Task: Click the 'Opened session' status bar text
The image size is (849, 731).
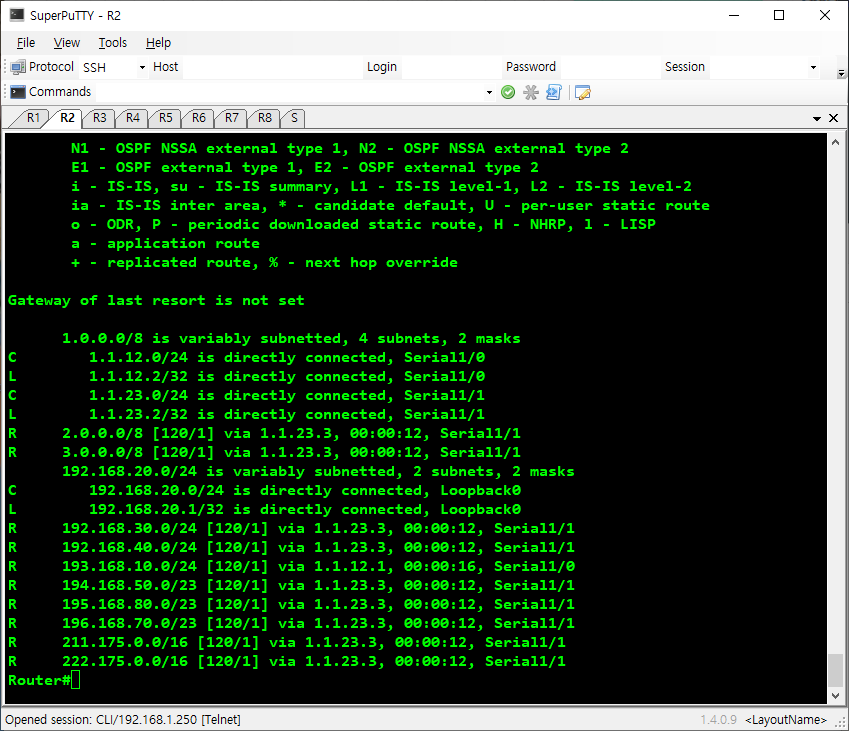Action: (123, 720)
